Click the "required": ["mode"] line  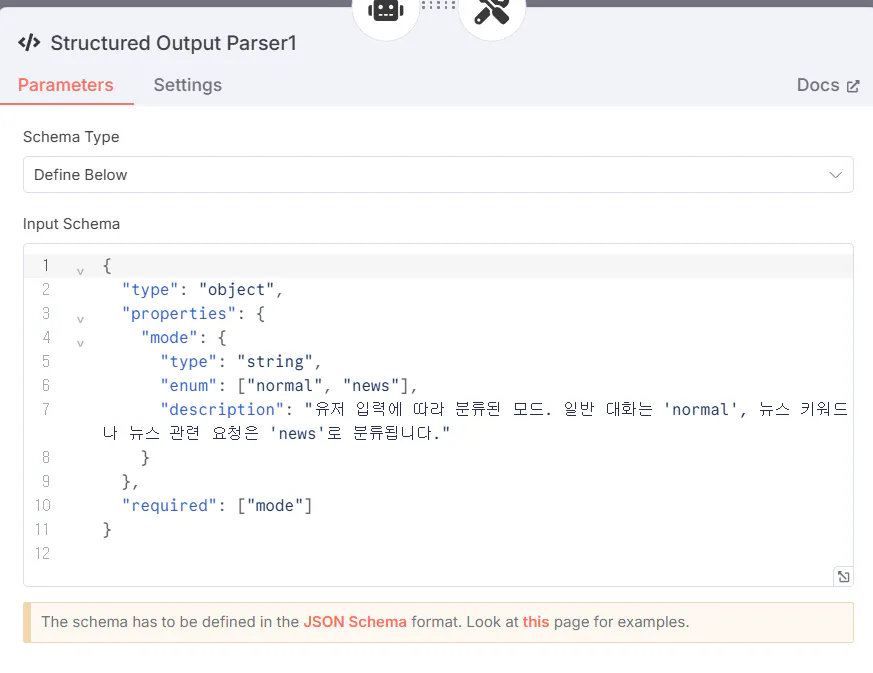pyautogui.click(x=217, y=505)
